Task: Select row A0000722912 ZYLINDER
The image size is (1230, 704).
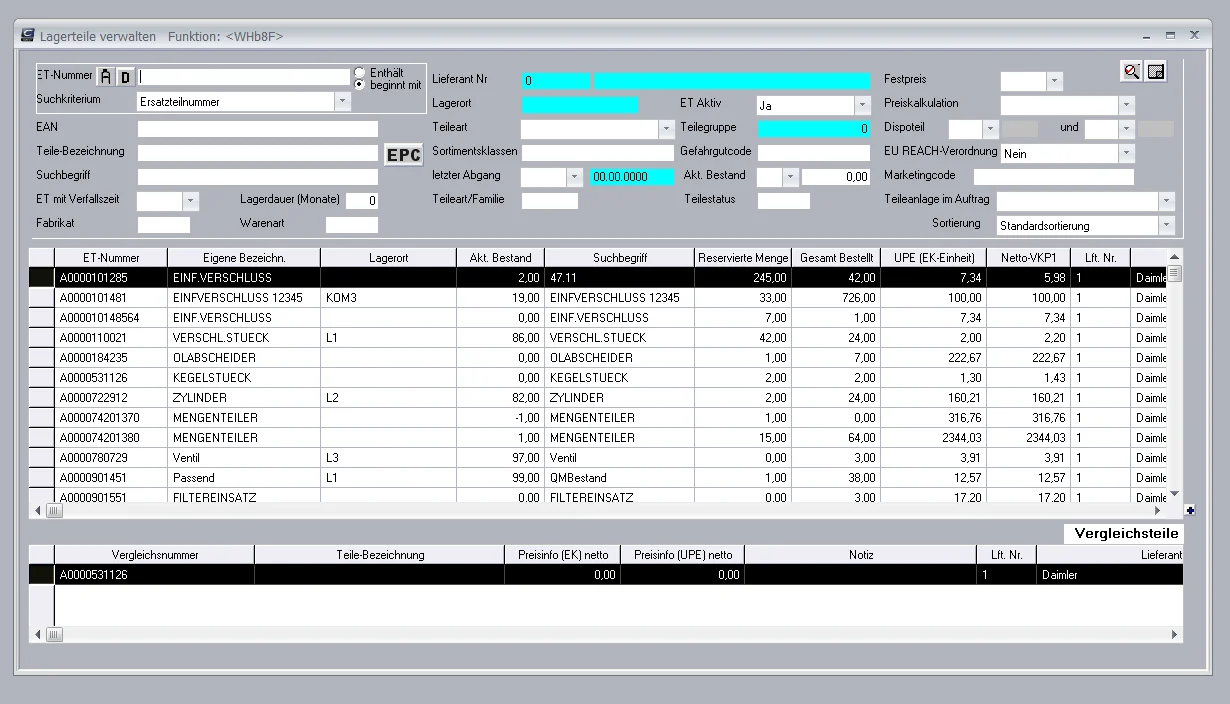Action: coord(598,398)
